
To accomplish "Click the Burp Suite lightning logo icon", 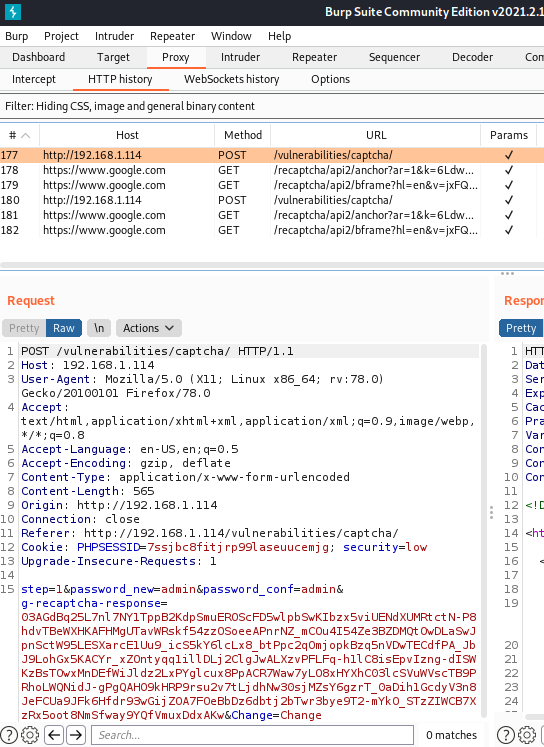I will click(13, 12).
